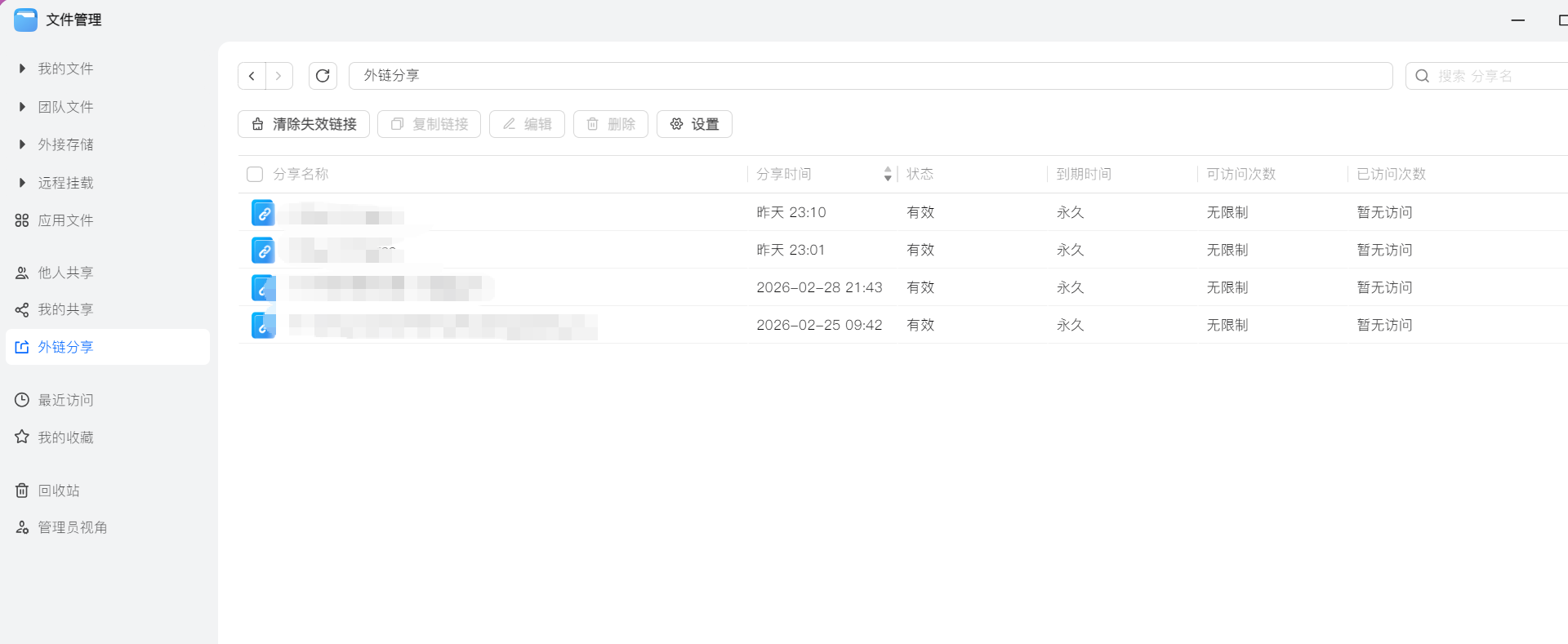Open Recent Access (最近访问) clock item
1568x644 pixels.
[65, 400]
